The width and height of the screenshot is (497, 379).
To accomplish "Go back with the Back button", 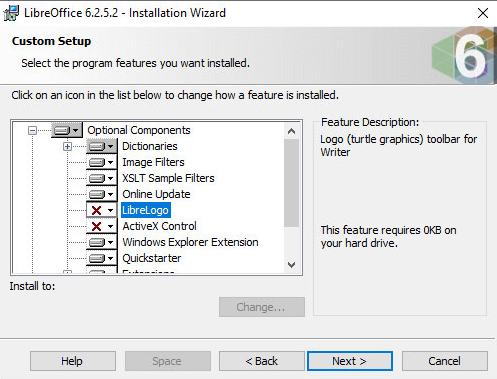I will tap(262, 361).
